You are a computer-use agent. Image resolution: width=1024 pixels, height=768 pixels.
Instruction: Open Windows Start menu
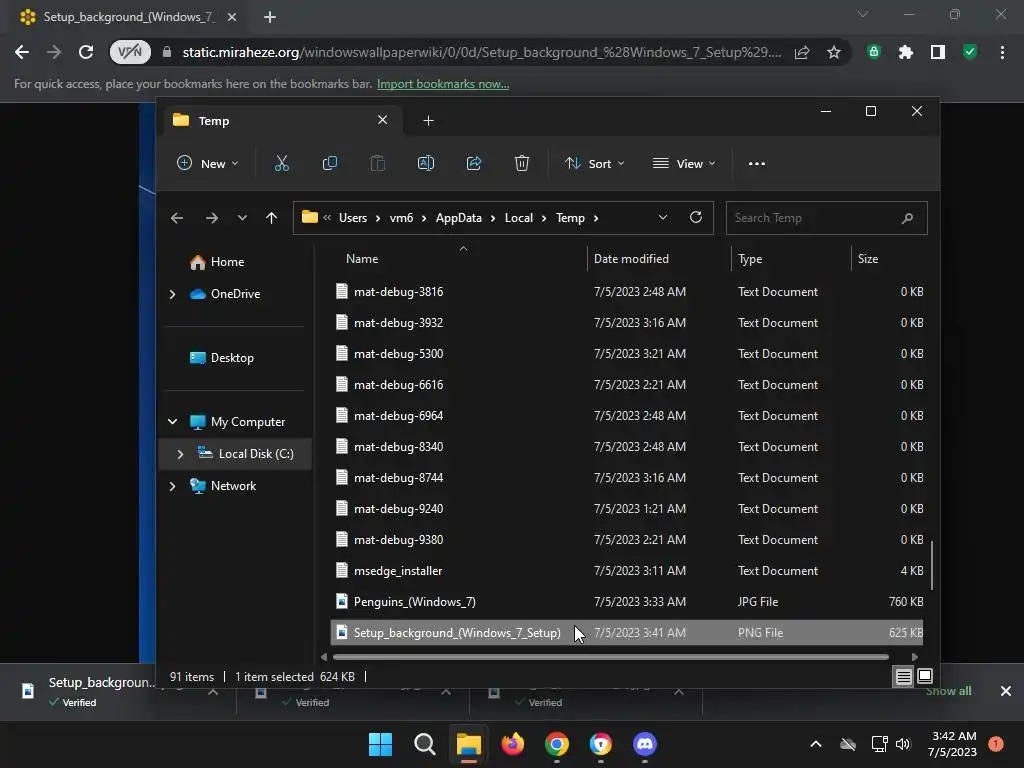tap(380, 744)
